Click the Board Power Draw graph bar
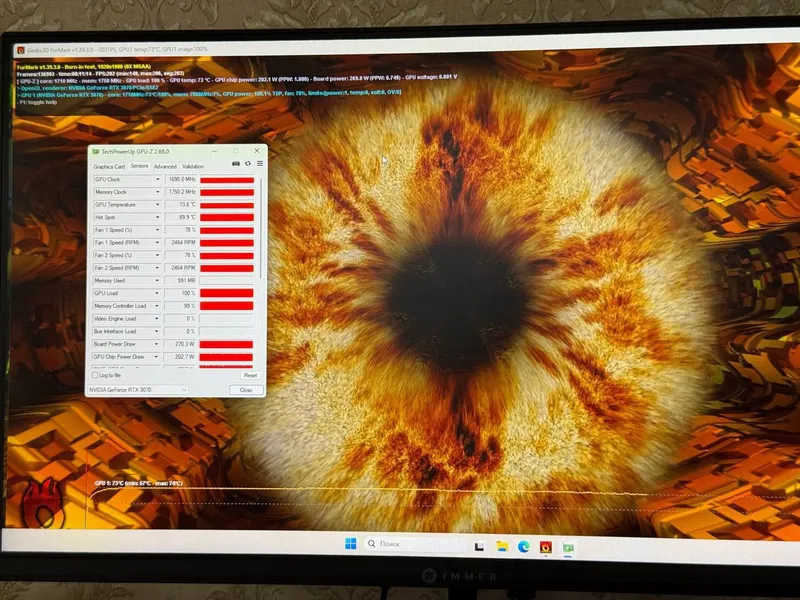Image resolution: width=800 pixels, height=600 pixels. click(x=226, y=344)
